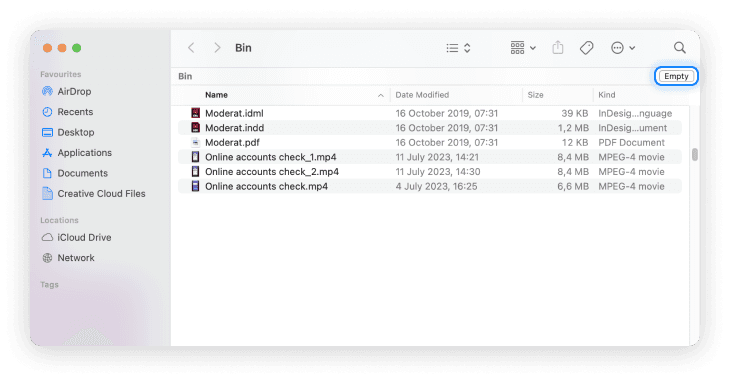Click the Recents clock icon

[47, 112]
